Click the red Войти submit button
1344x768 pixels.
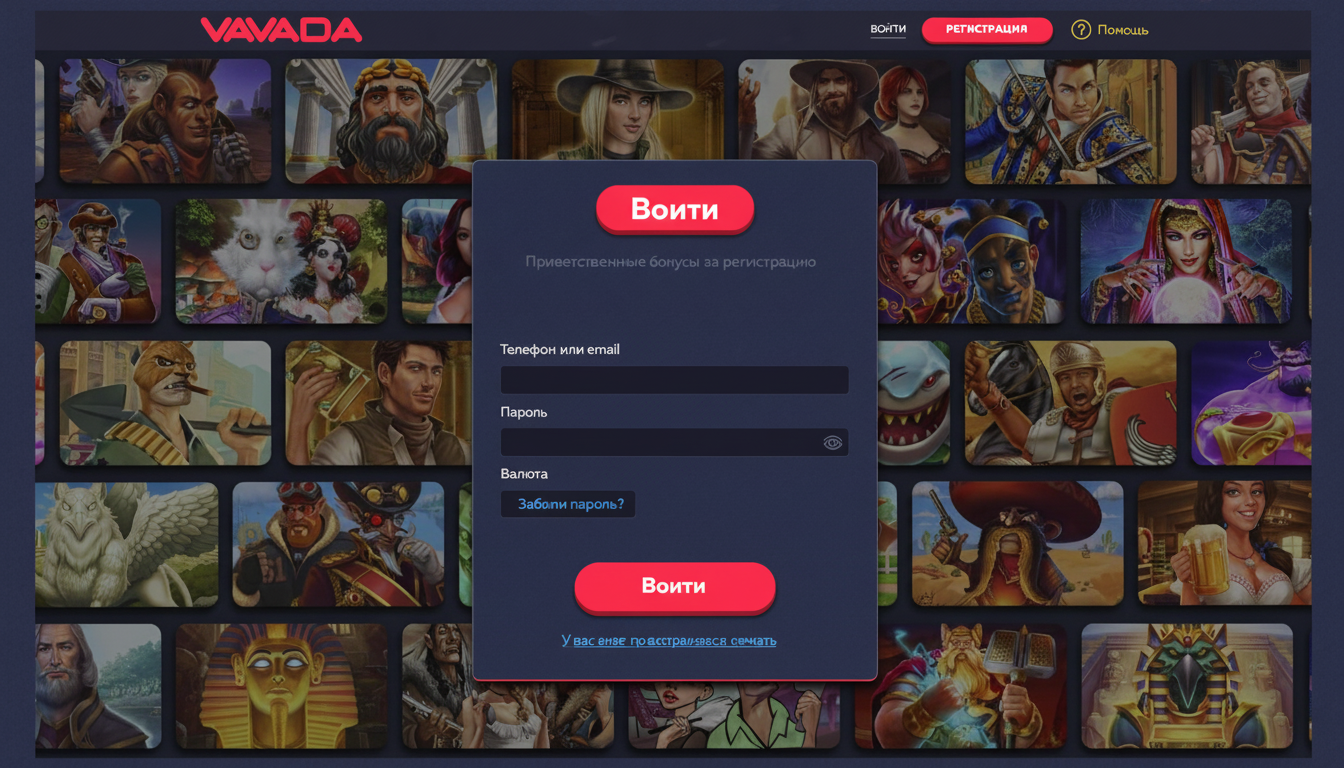point(674,586)
